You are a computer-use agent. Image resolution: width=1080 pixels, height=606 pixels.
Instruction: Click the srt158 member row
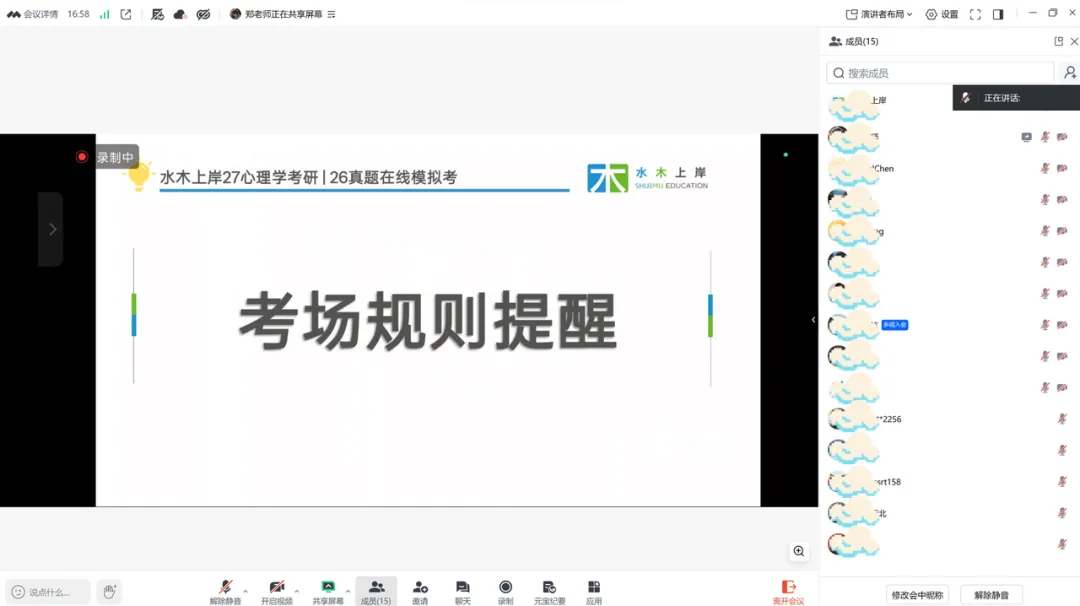(x=949, y=481)
